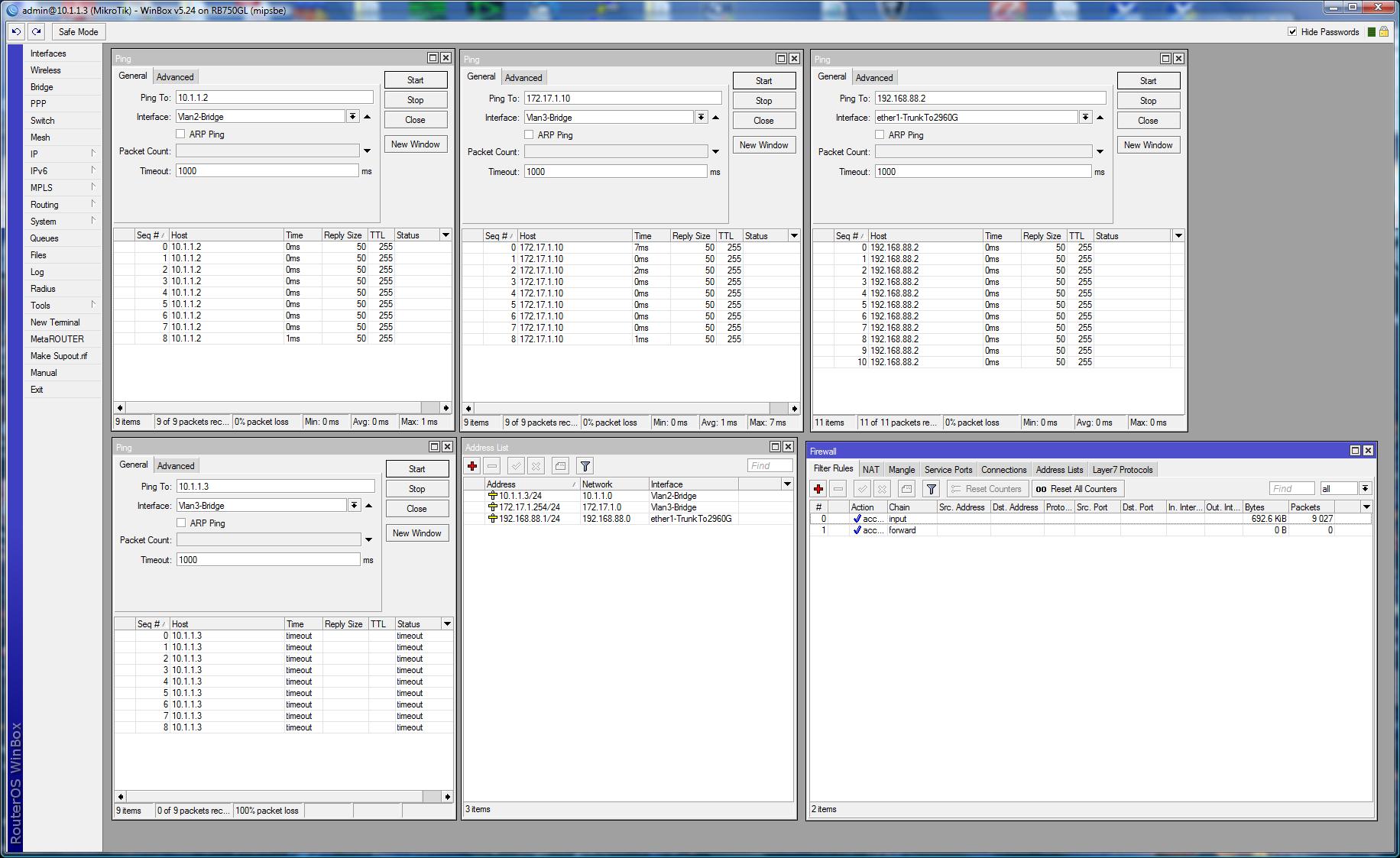Add a new firewall rule via red plus
Screen dimensions: 1400x858
(818, 488)
